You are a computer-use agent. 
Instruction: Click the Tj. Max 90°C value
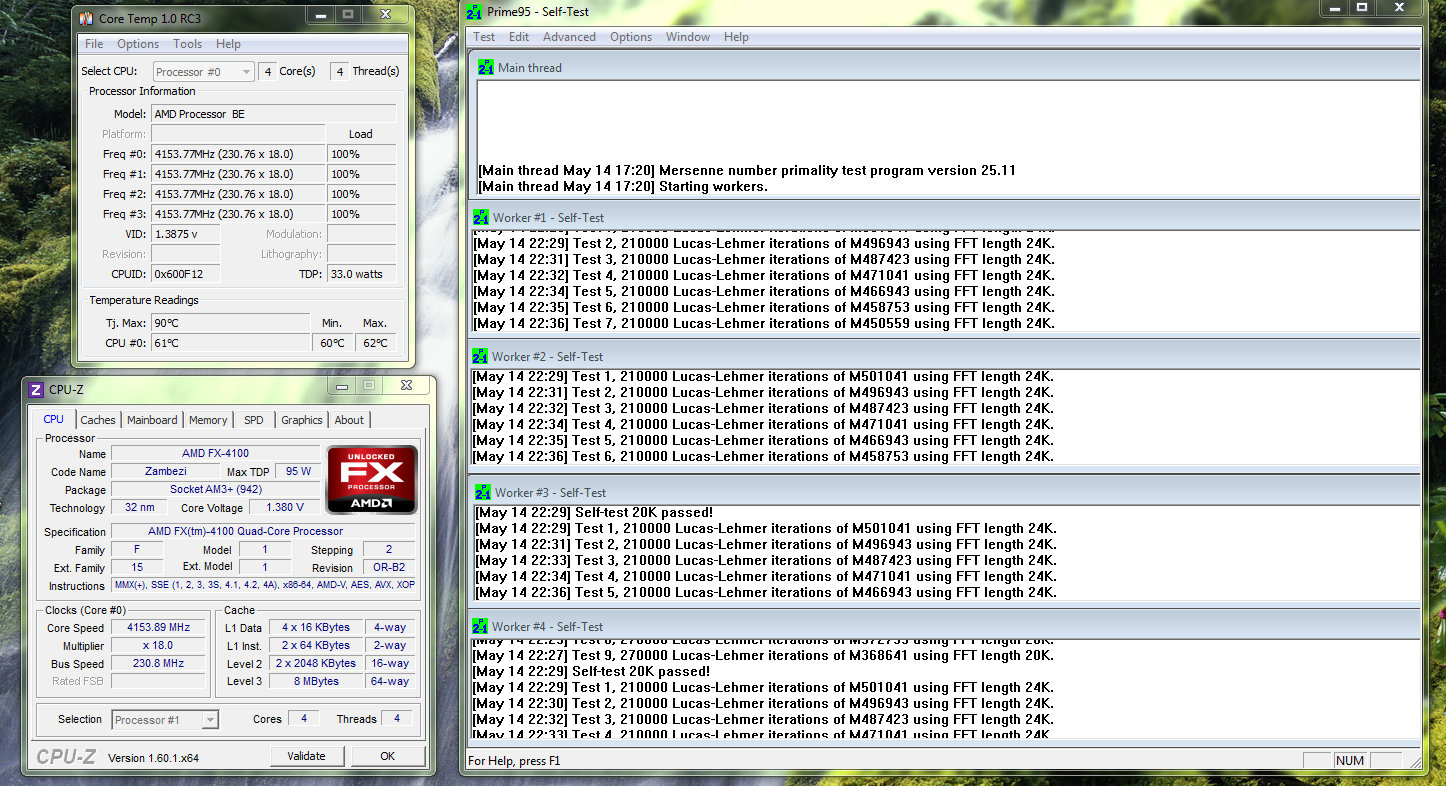point(231,323)
